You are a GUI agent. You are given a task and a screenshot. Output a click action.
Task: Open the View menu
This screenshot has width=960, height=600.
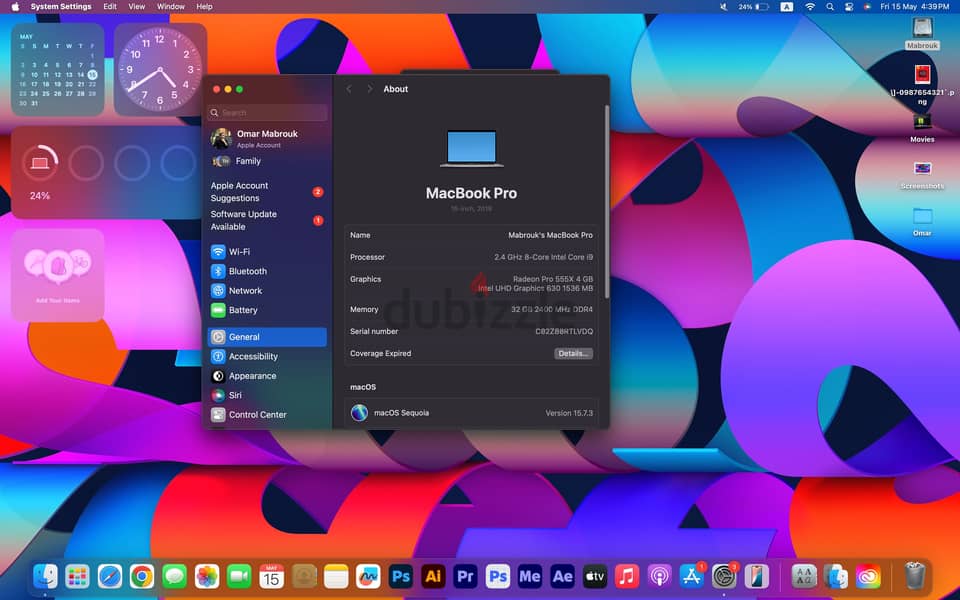137,7
